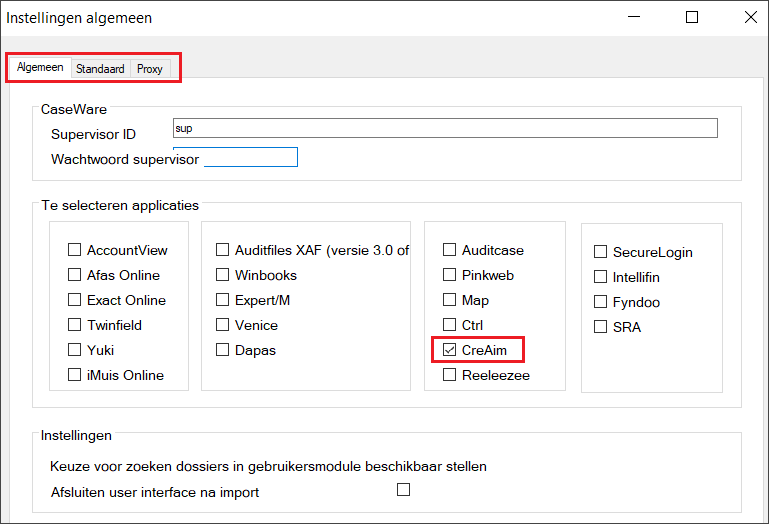Tick the Reeleezee checkbox
Viewport: 769px width, 524px height.
449,375
